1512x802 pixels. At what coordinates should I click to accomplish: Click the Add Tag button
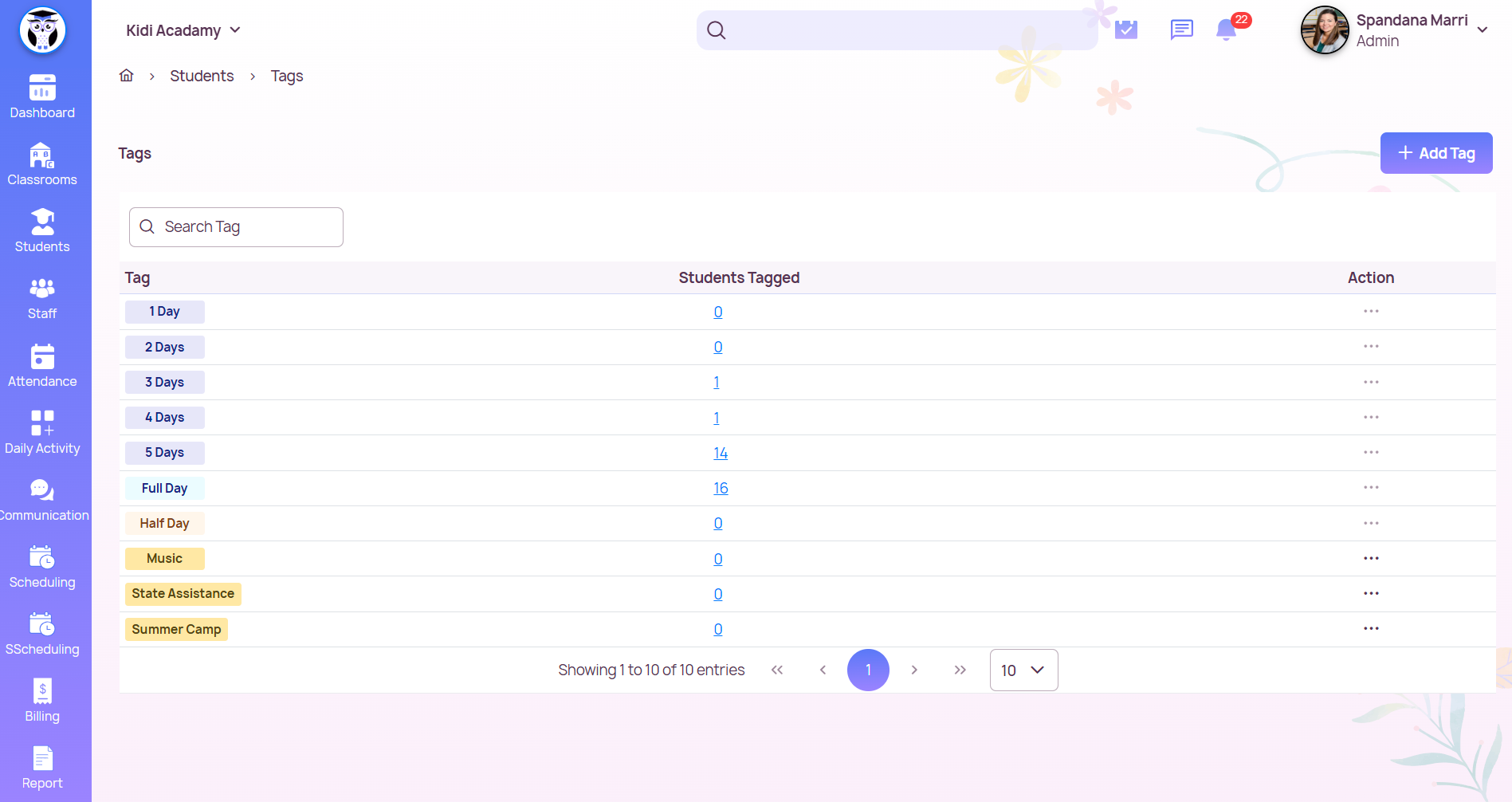1436,153
